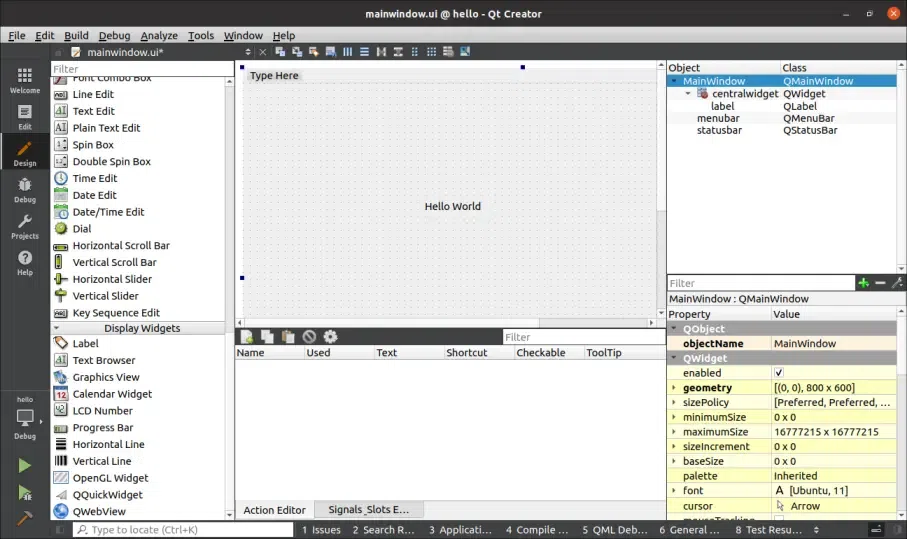The image size is (907, 539).
Task: Switch to Signals_Slots Editor tab
Action: pyautogui.click(x=368, y=510)
